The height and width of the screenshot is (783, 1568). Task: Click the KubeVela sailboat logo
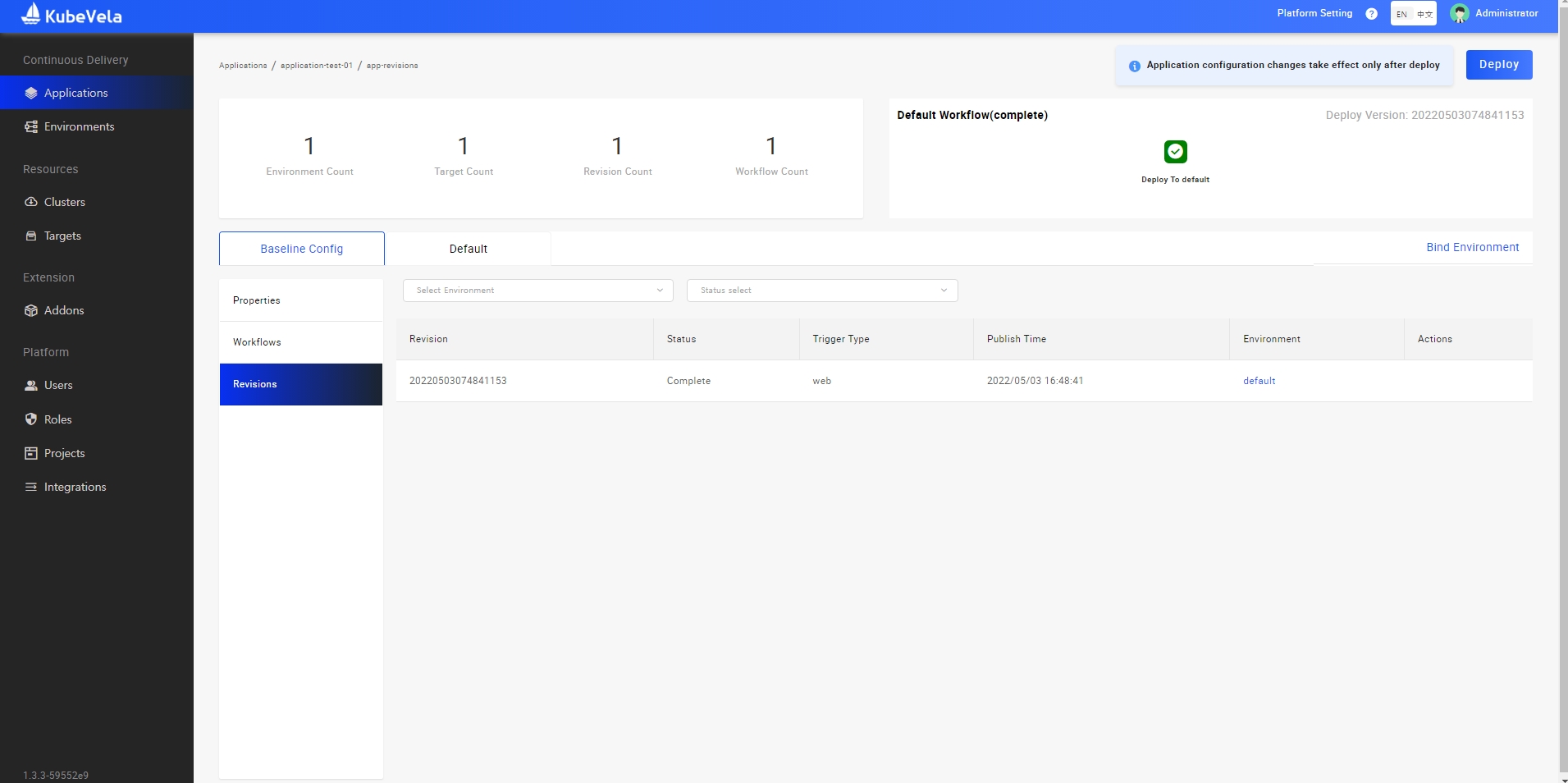pos(31,14)
